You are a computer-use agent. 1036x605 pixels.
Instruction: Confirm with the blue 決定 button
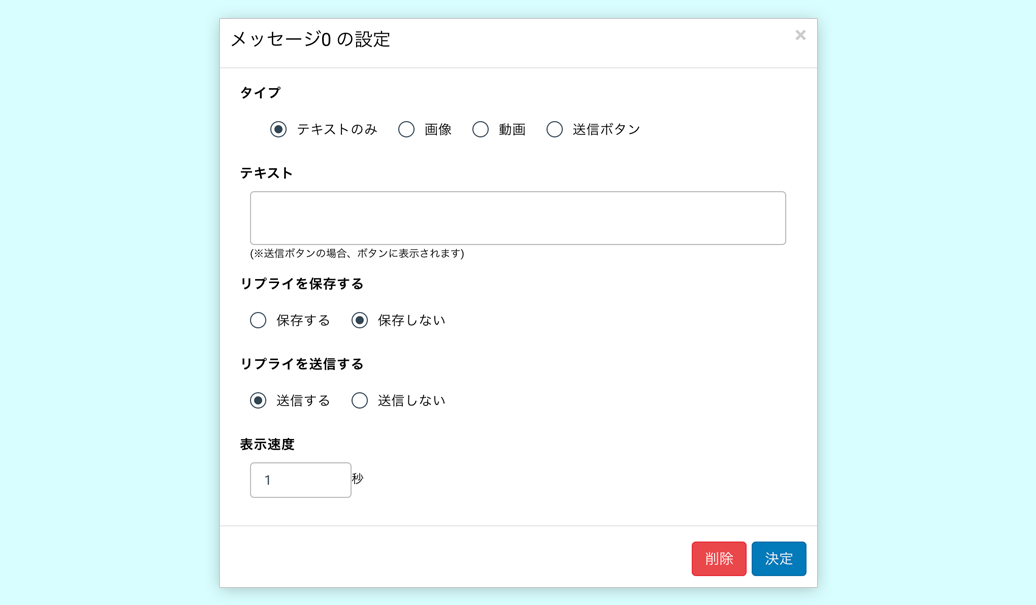[778, 559]
